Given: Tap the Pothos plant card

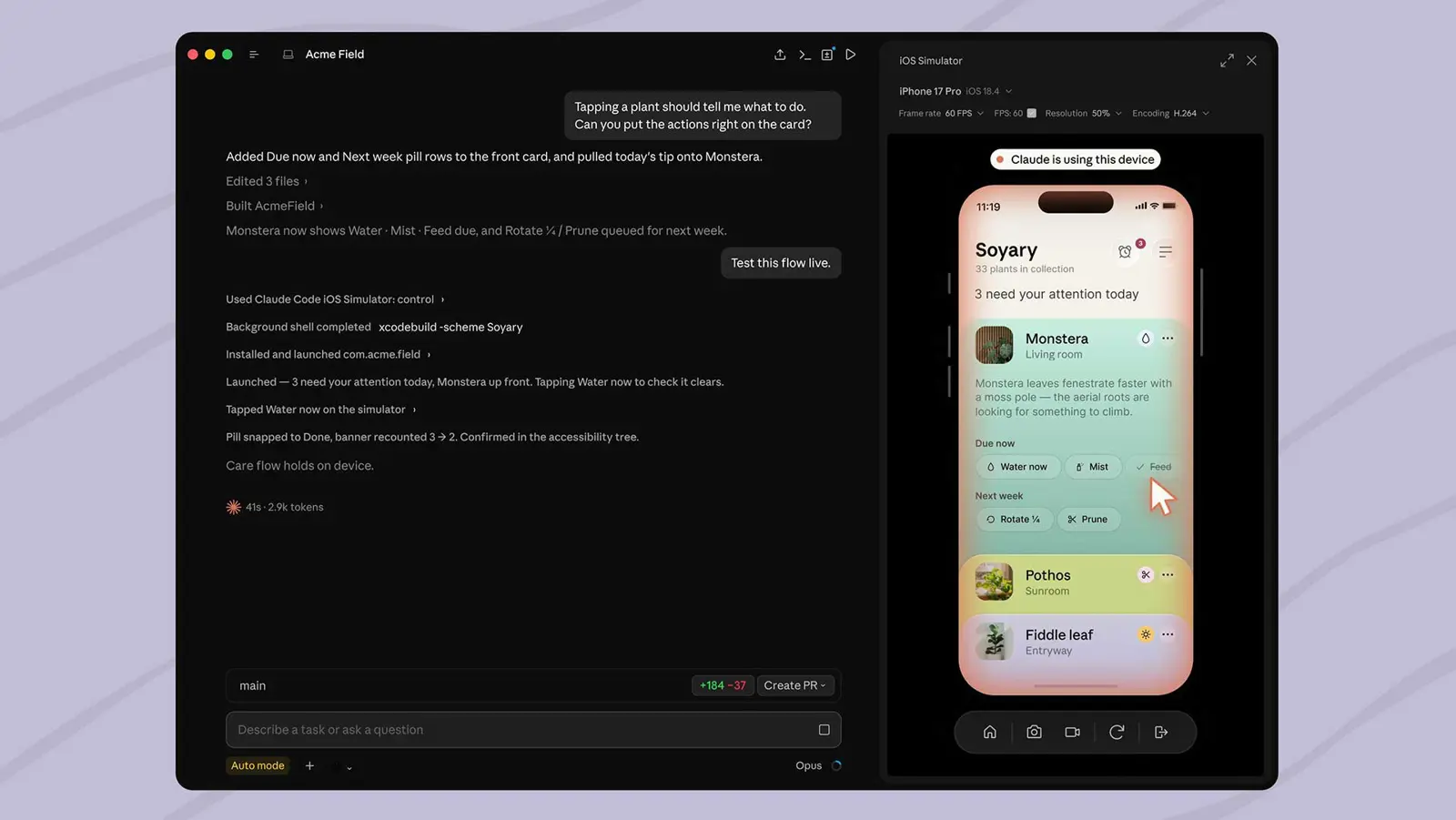Looking at the screenshot, I should (x=1075, y=582).
